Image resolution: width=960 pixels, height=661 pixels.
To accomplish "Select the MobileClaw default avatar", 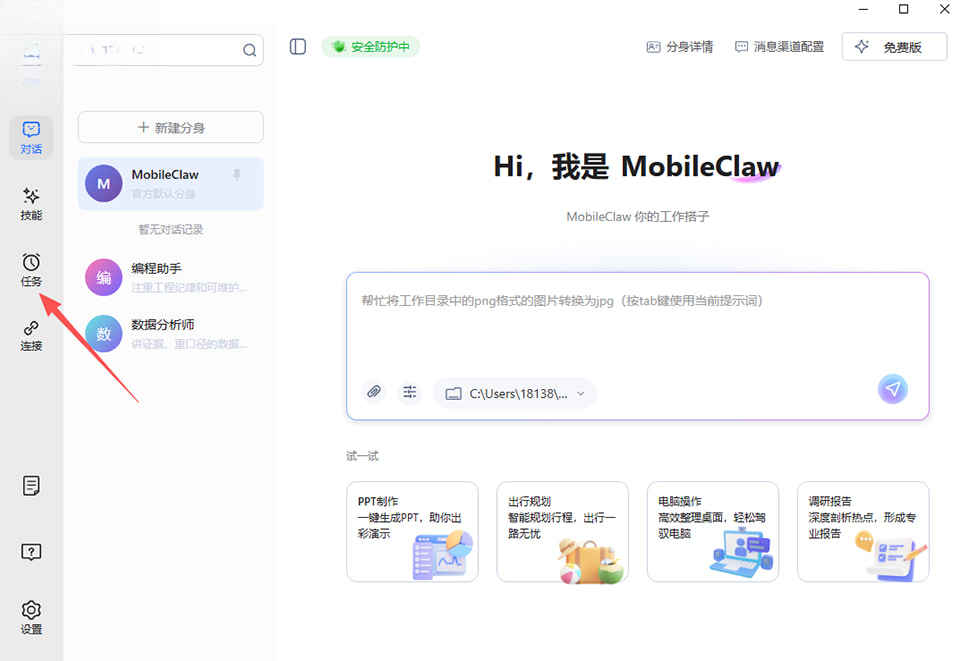I will (x=171, y=184).
